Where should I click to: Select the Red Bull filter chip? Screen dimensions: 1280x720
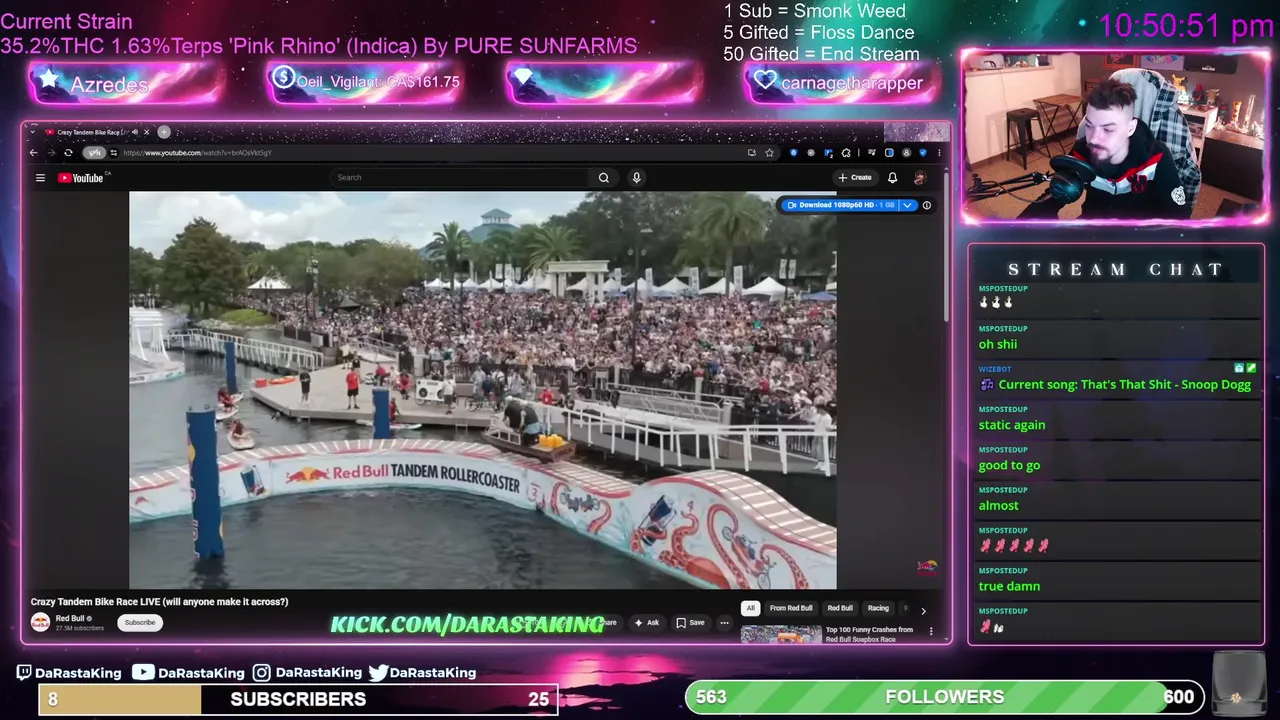(x=840, y=608)
